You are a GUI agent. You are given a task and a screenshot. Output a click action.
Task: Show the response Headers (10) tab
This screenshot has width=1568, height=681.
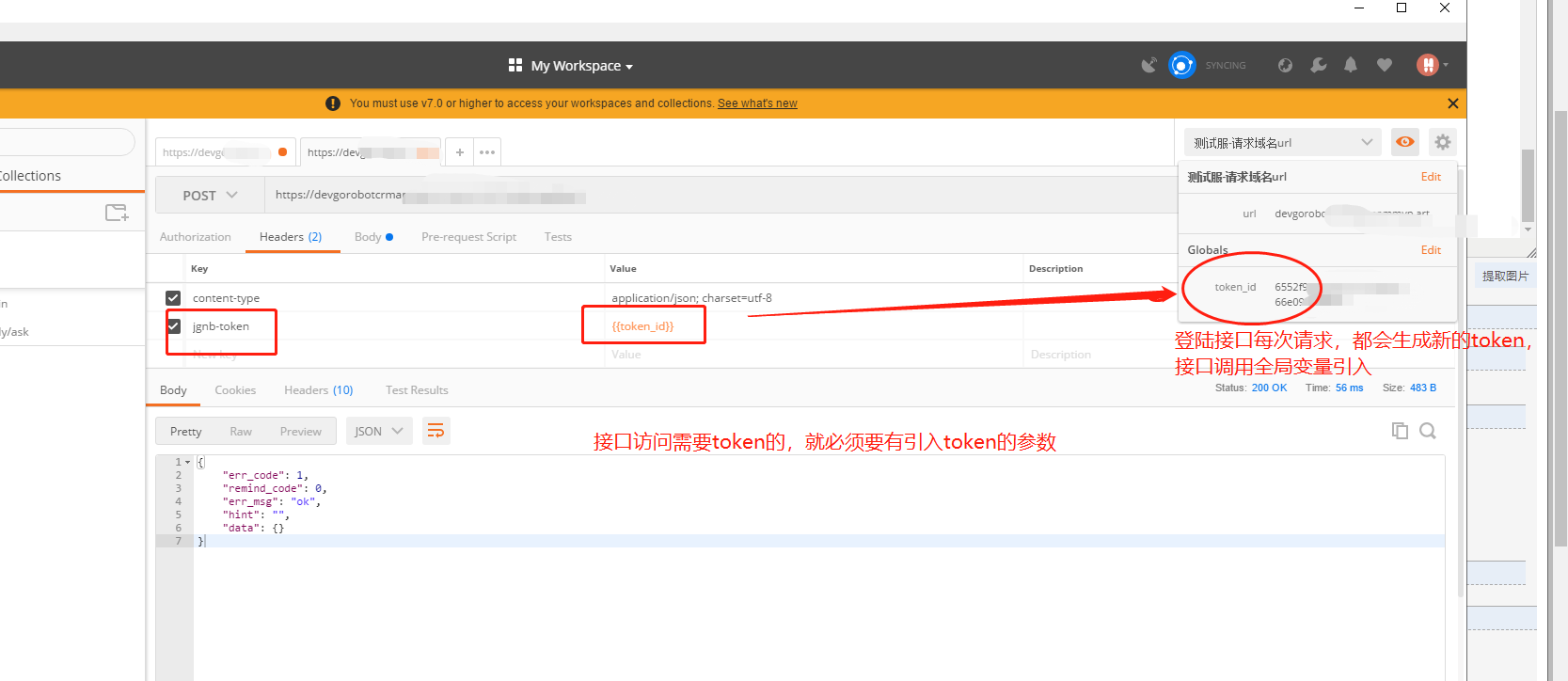click(319, 390)
